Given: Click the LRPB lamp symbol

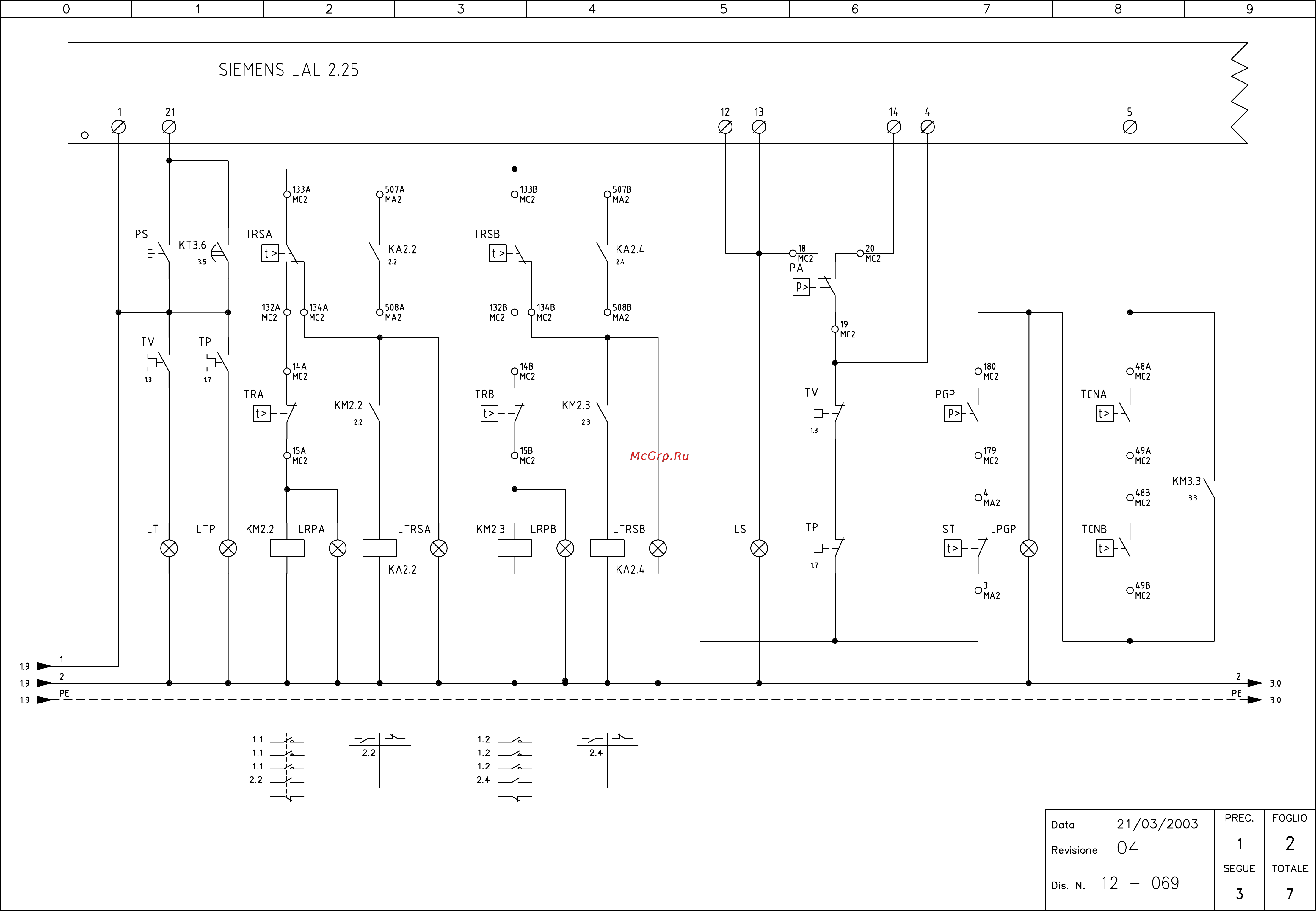Looking at the screenshot, I should point(565,549).
